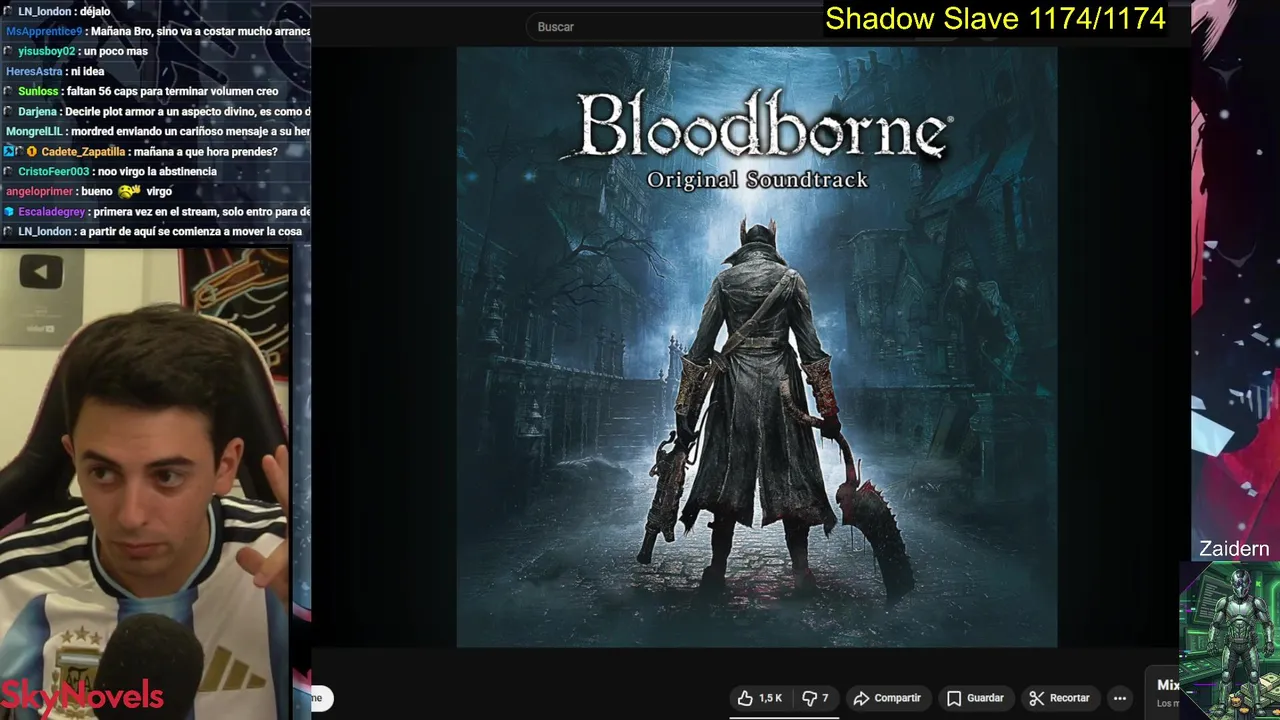Save the video with the Guardar button
The height and width of the screenshot is (720, 1280).
[x=975, y=698]
